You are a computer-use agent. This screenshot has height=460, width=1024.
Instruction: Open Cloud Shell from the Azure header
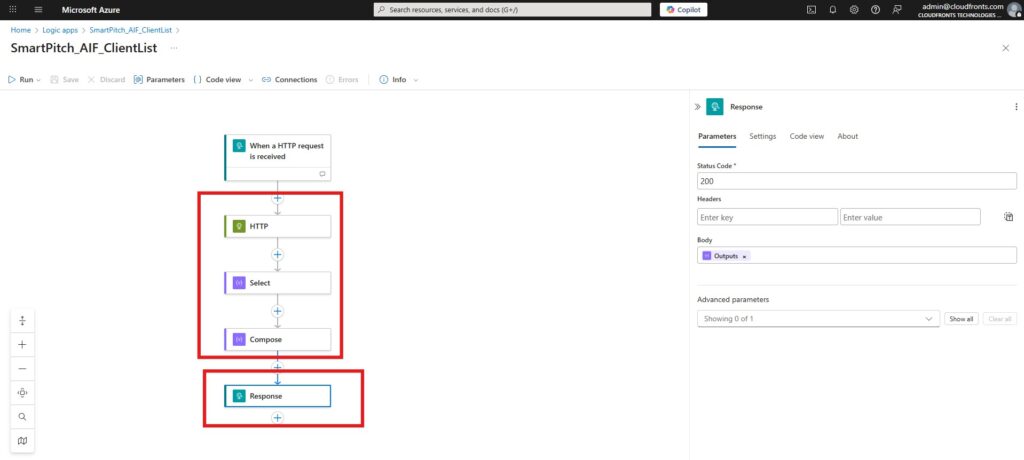(x=811, y=9)
